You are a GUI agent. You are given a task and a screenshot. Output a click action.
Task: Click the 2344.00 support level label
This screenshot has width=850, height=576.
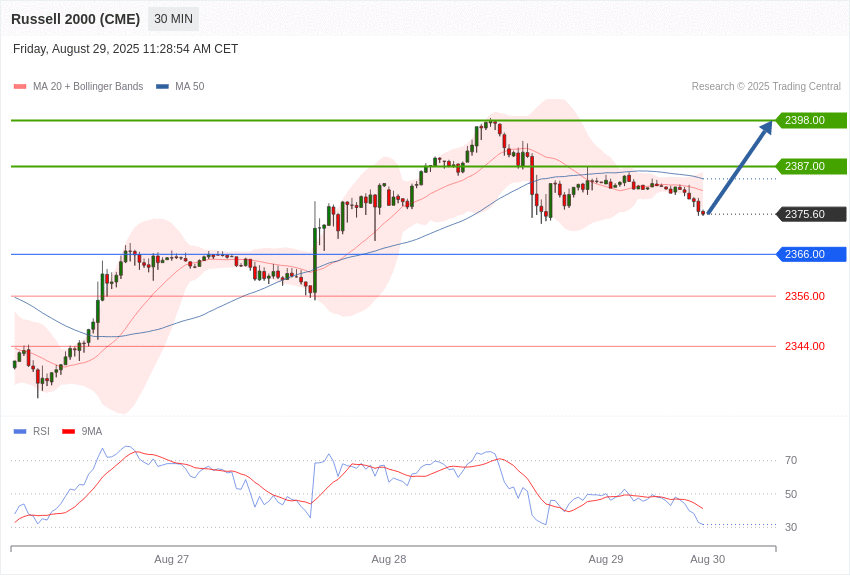point(804,346)
